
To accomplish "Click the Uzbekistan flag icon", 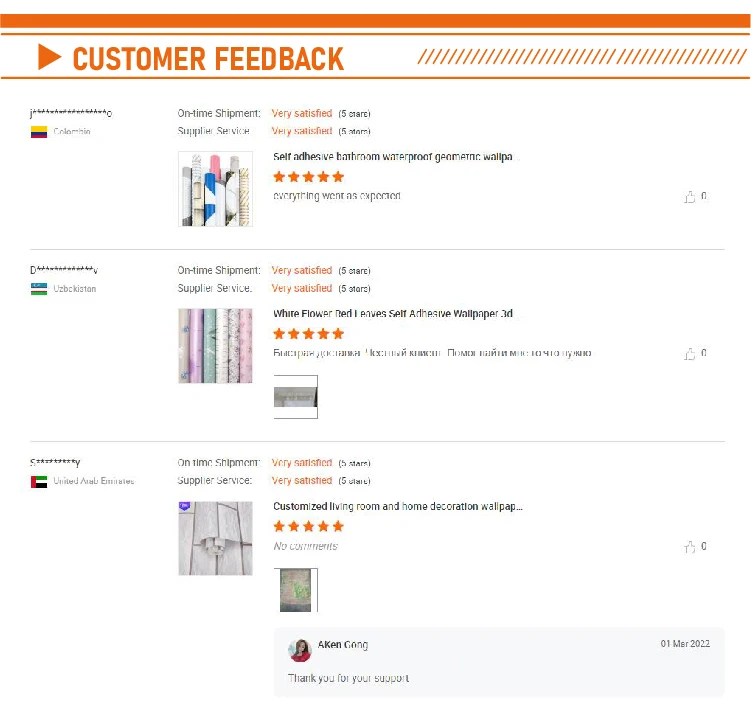I will [x=39, y=289].
